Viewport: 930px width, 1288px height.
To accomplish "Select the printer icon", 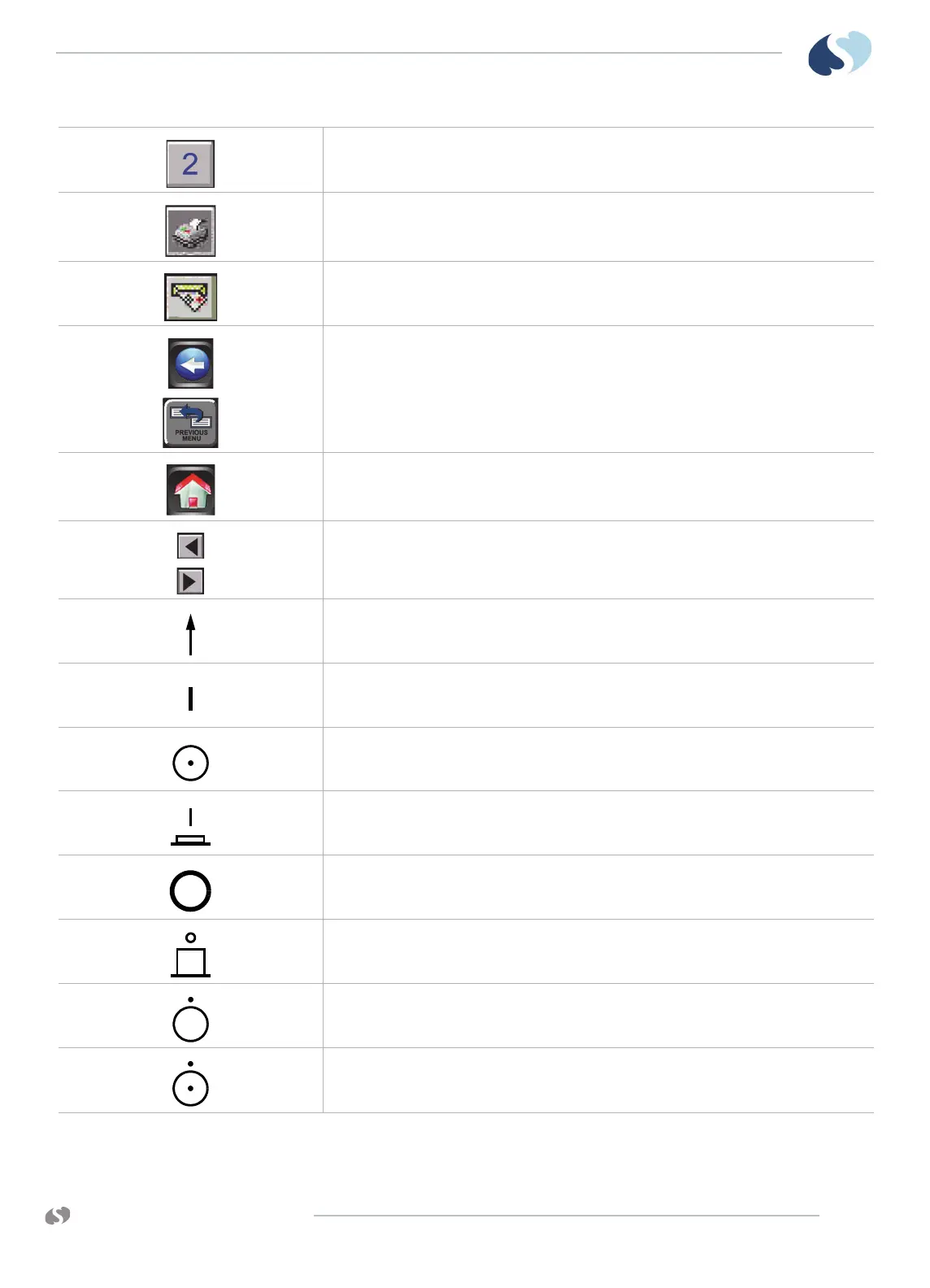I will (190, 231).
